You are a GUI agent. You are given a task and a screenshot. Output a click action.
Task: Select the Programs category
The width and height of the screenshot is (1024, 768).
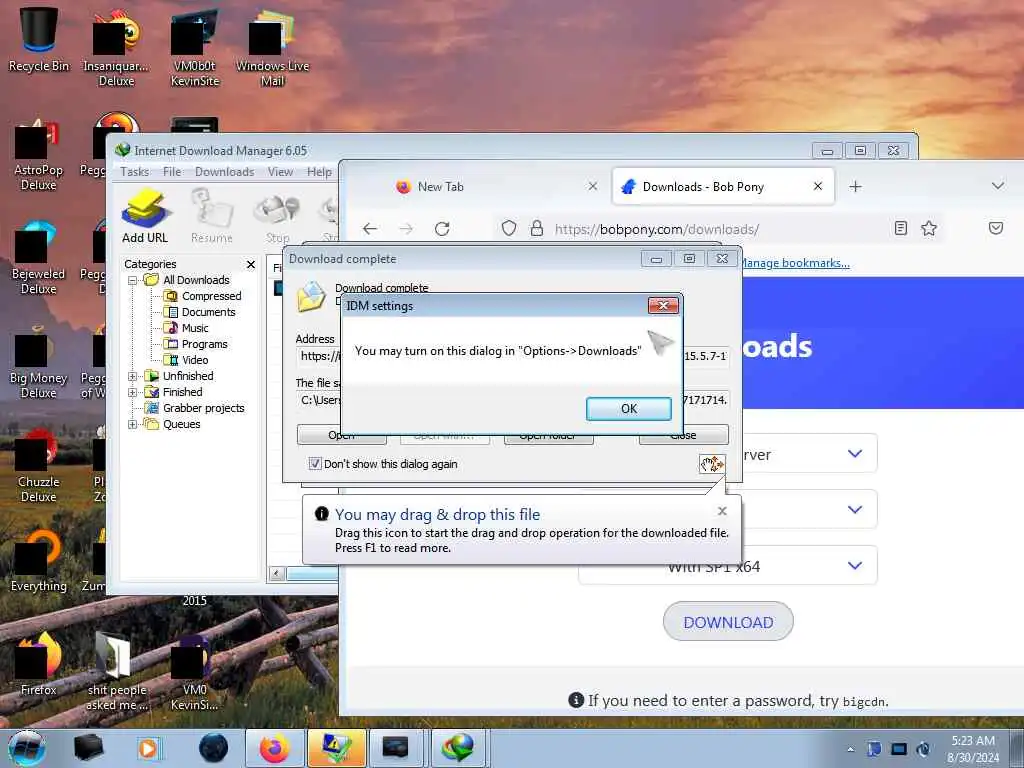[x=204, y=344]
